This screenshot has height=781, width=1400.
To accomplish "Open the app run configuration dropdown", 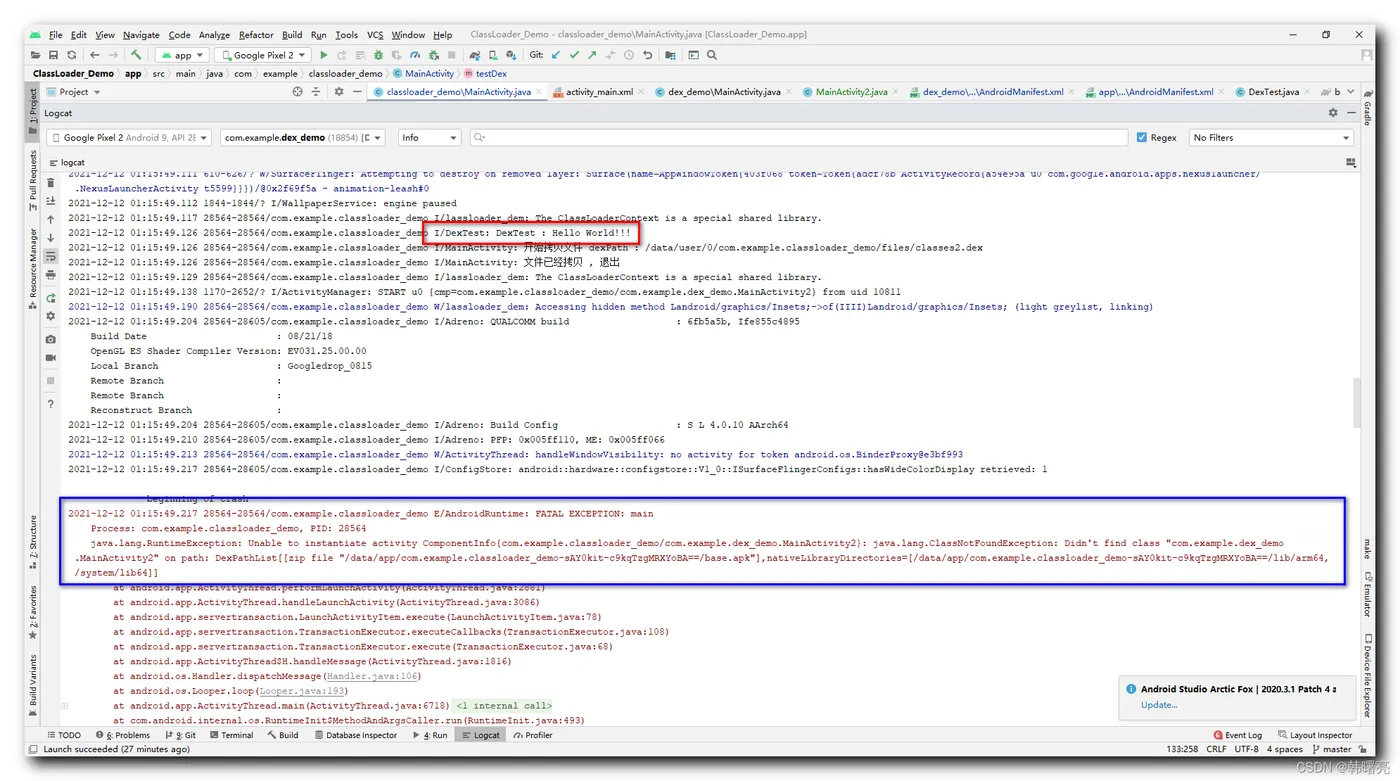I will pyautogui.click(x=183, y=55).
